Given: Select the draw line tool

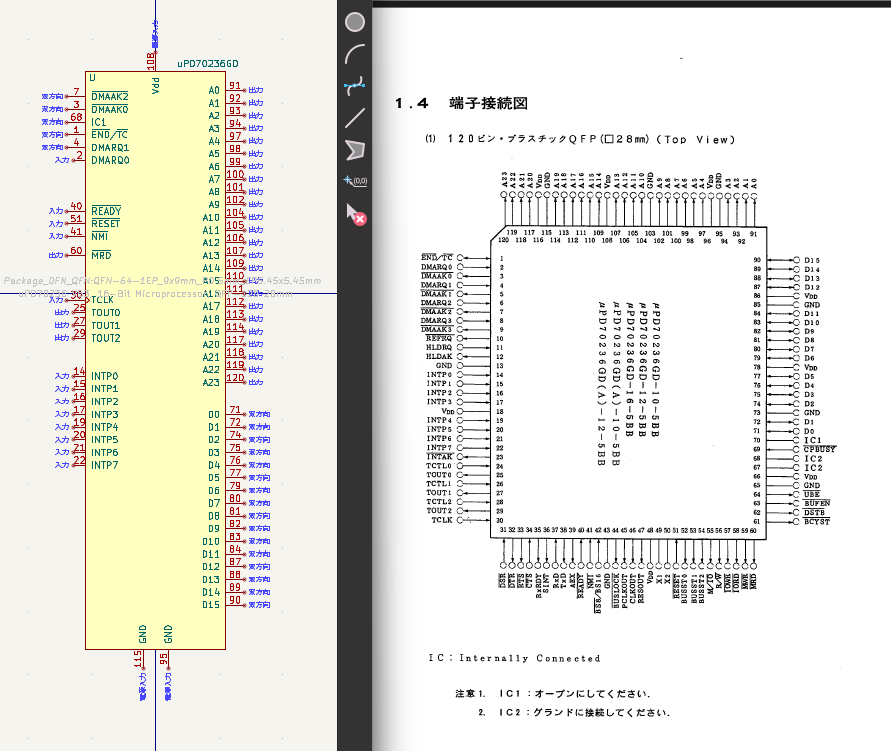Looking at the screenshot, I should [x=355, y=118].
